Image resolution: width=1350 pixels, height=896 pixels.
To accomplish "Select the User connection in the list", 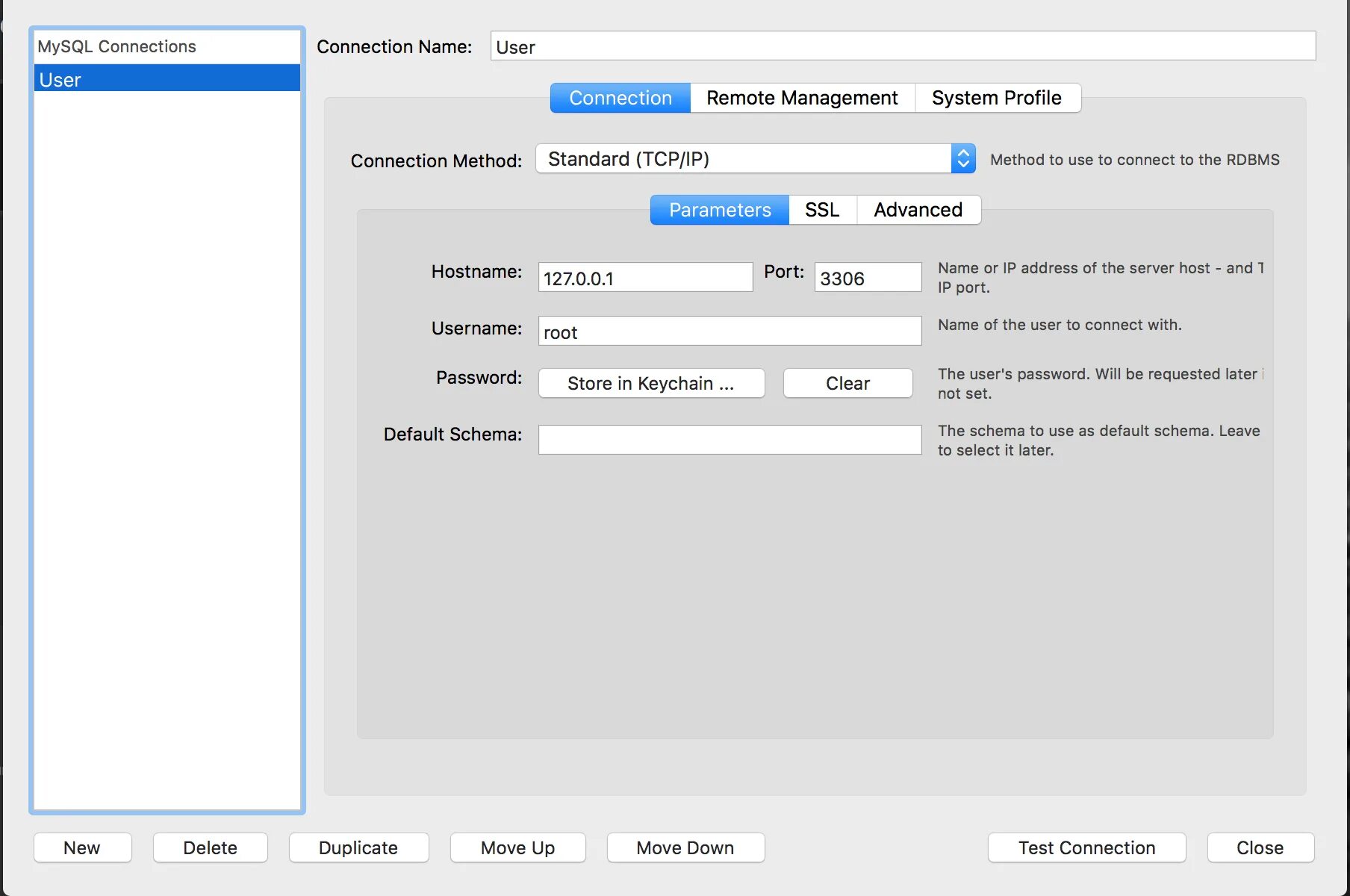I will coord(167,78).
